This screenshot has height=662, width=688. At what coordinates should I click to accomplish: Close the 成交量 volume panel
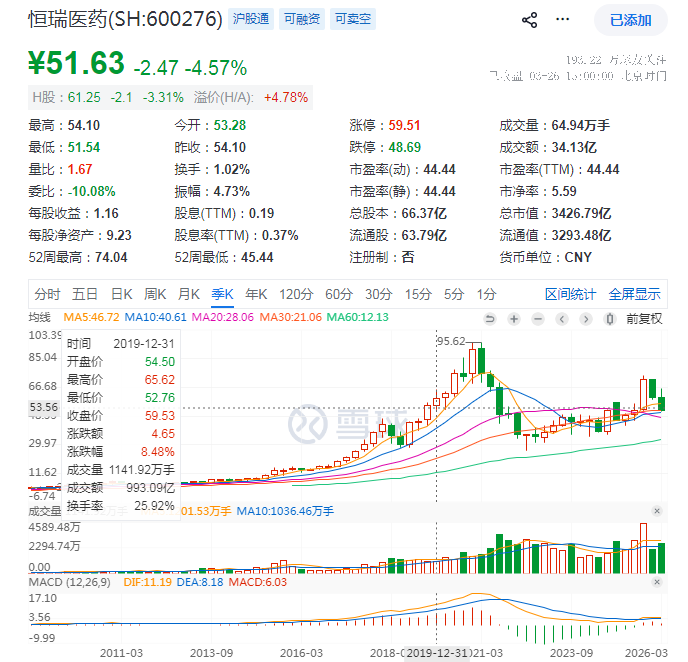[x=657, y=511]
